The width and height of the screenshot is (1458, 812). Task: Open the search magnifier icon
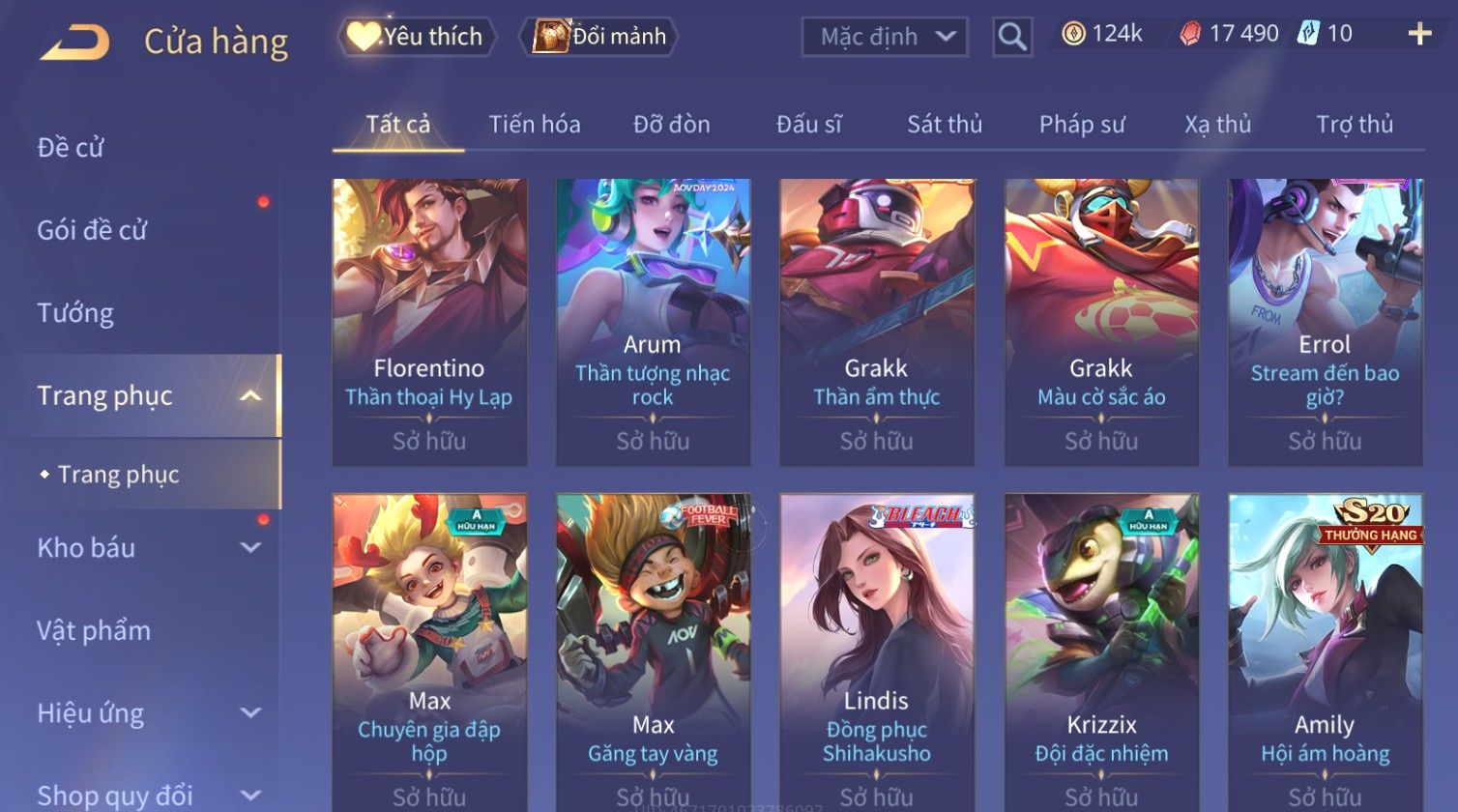click(1012, 37)
